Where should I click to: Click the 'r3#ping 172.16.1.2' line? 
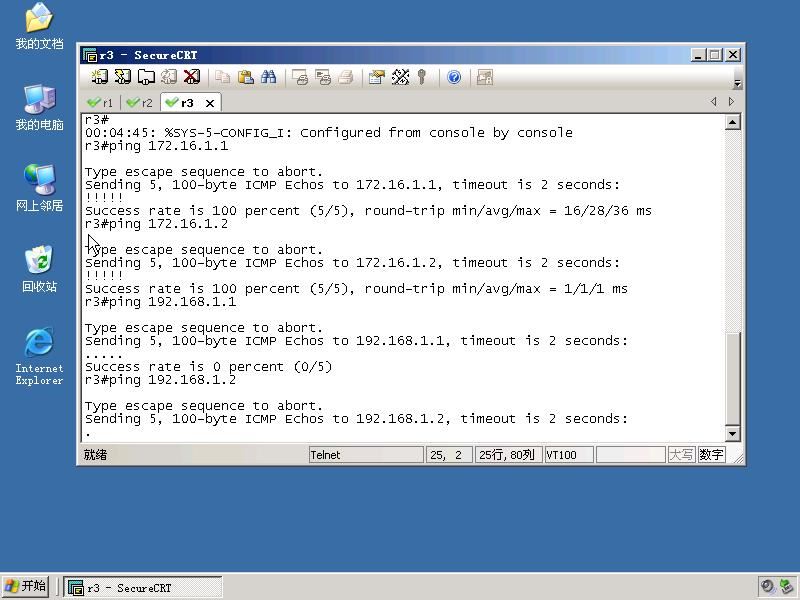pos(157,224)
